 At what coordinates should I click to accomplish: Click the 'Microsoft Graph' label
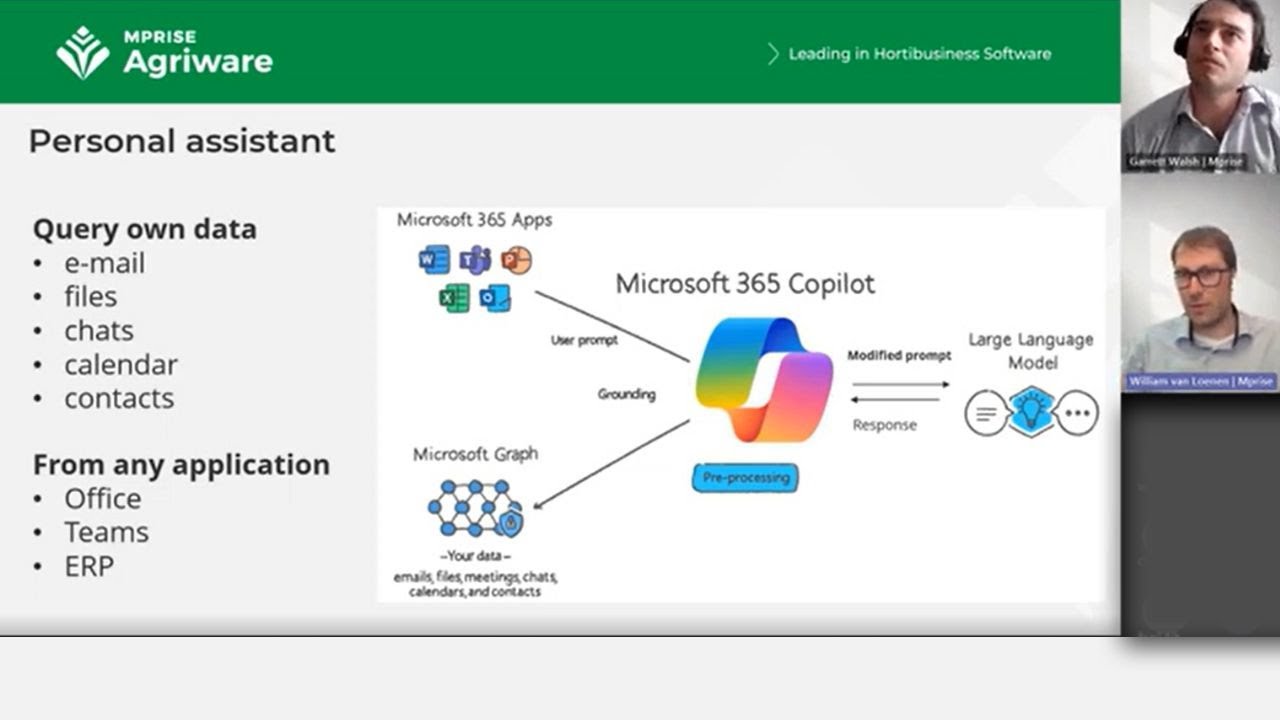[475, 454]
